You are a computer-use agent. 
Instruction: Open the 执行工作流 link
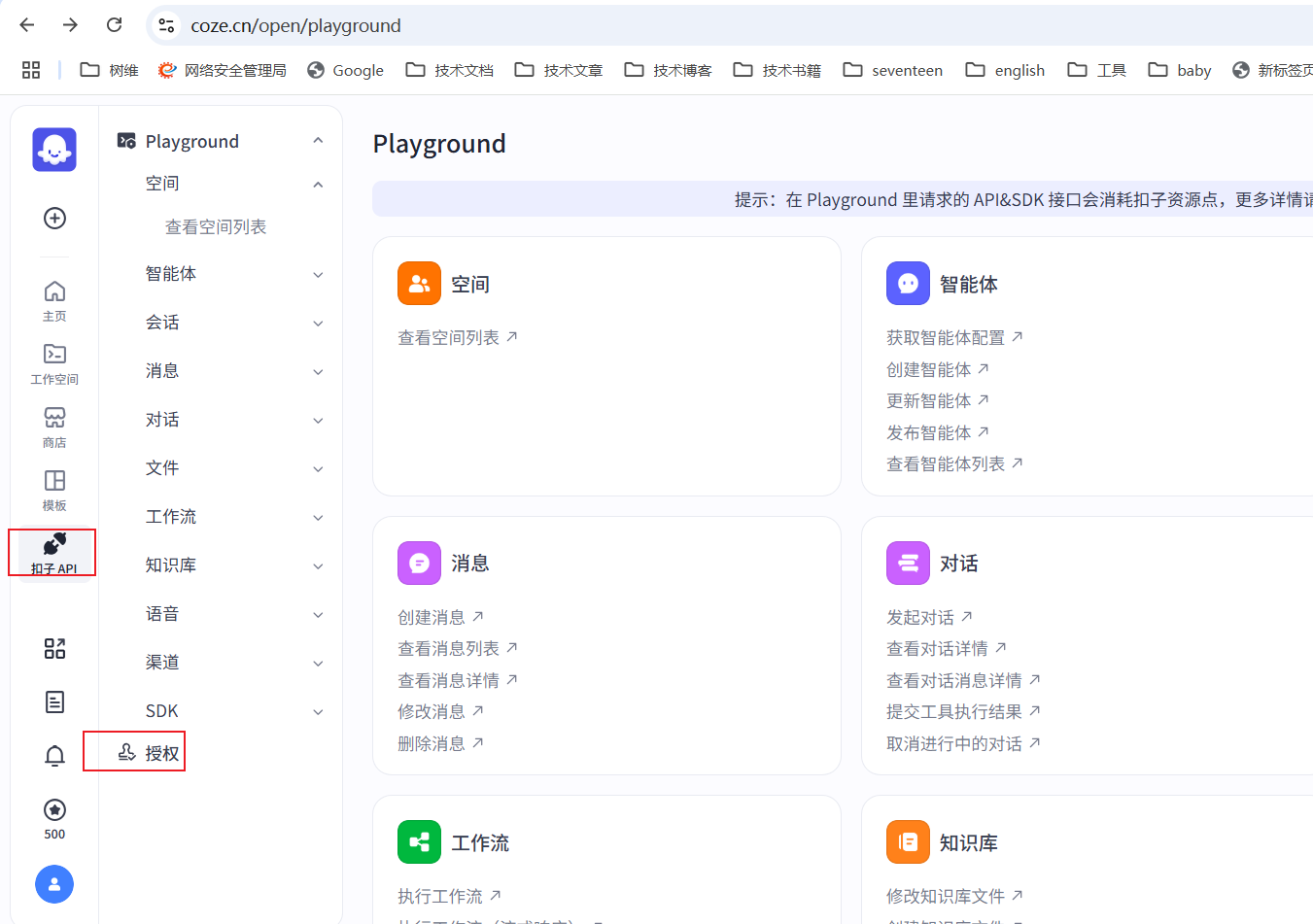[449, 896]
